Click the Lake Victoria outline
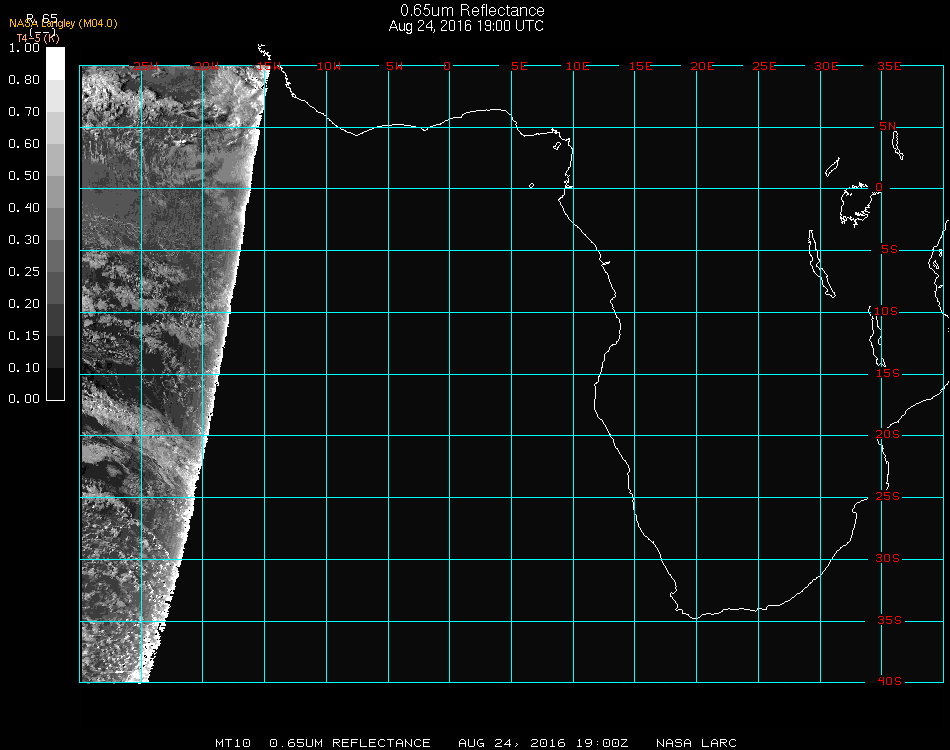Viewport: 950px width, 750px height. (x=856, y=203)
